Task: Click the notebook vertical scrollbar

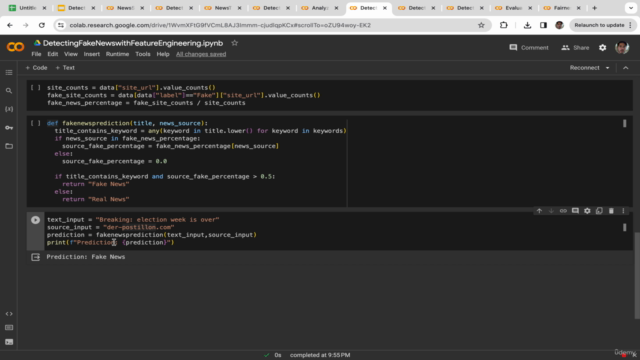Action: click(x=637, y=276)
